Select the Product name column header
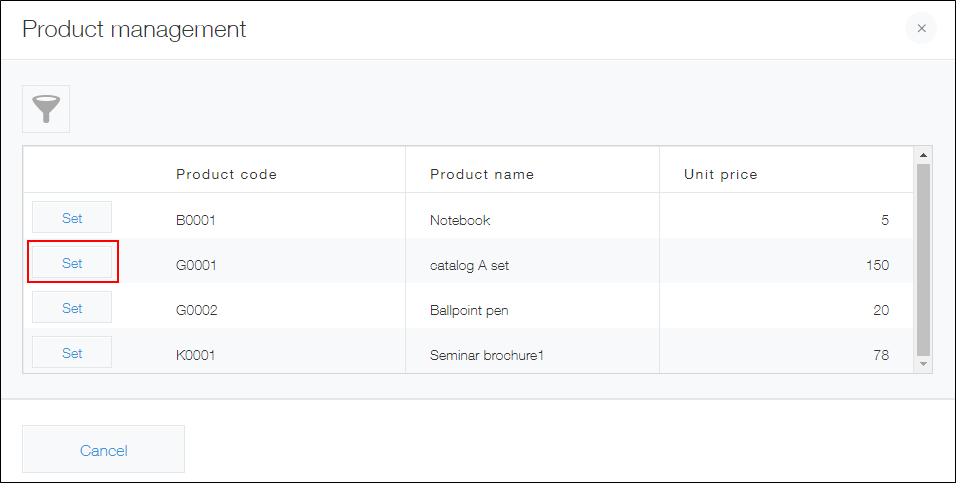This screenshot has height=483, width=956. pyautogui.click(x=482, y=174)
